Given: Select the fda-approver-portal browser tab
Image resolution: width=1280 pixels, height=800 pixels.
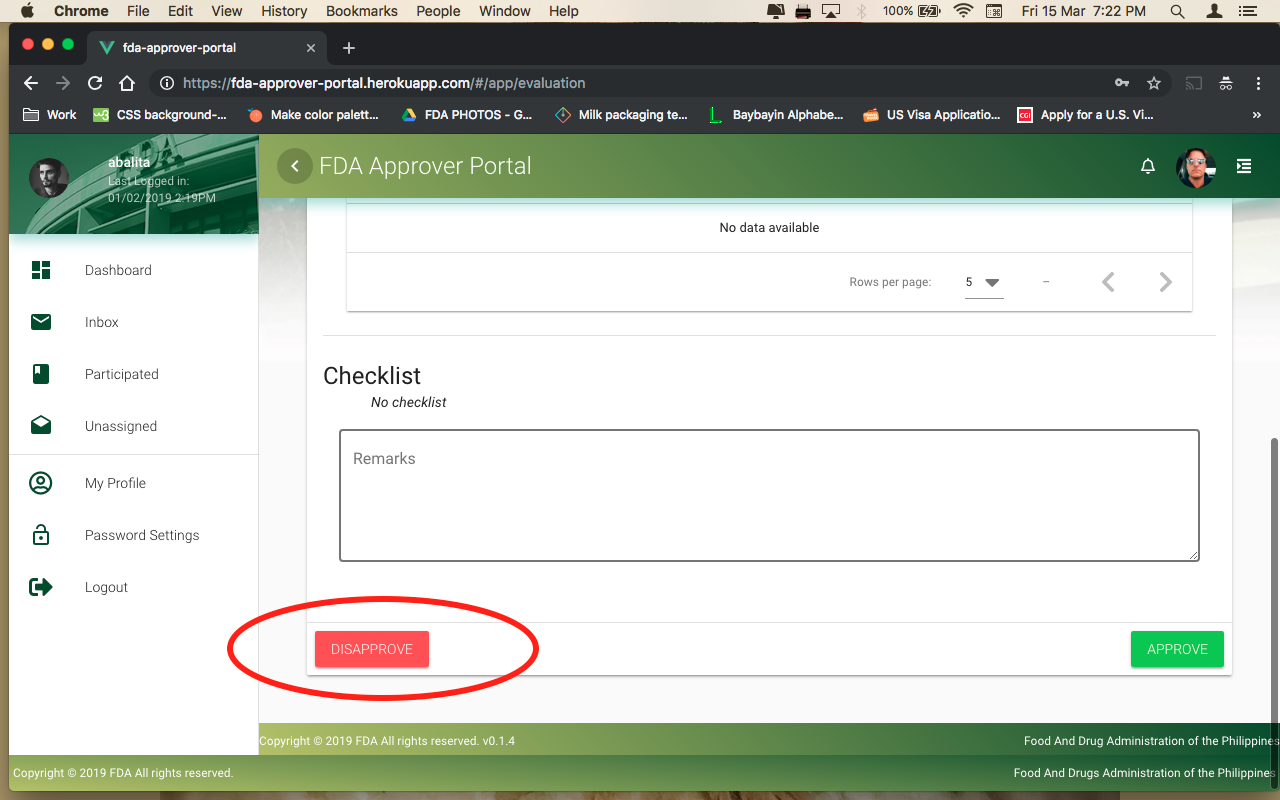Looking at the screenshot, I should click(x=208, y=48).
